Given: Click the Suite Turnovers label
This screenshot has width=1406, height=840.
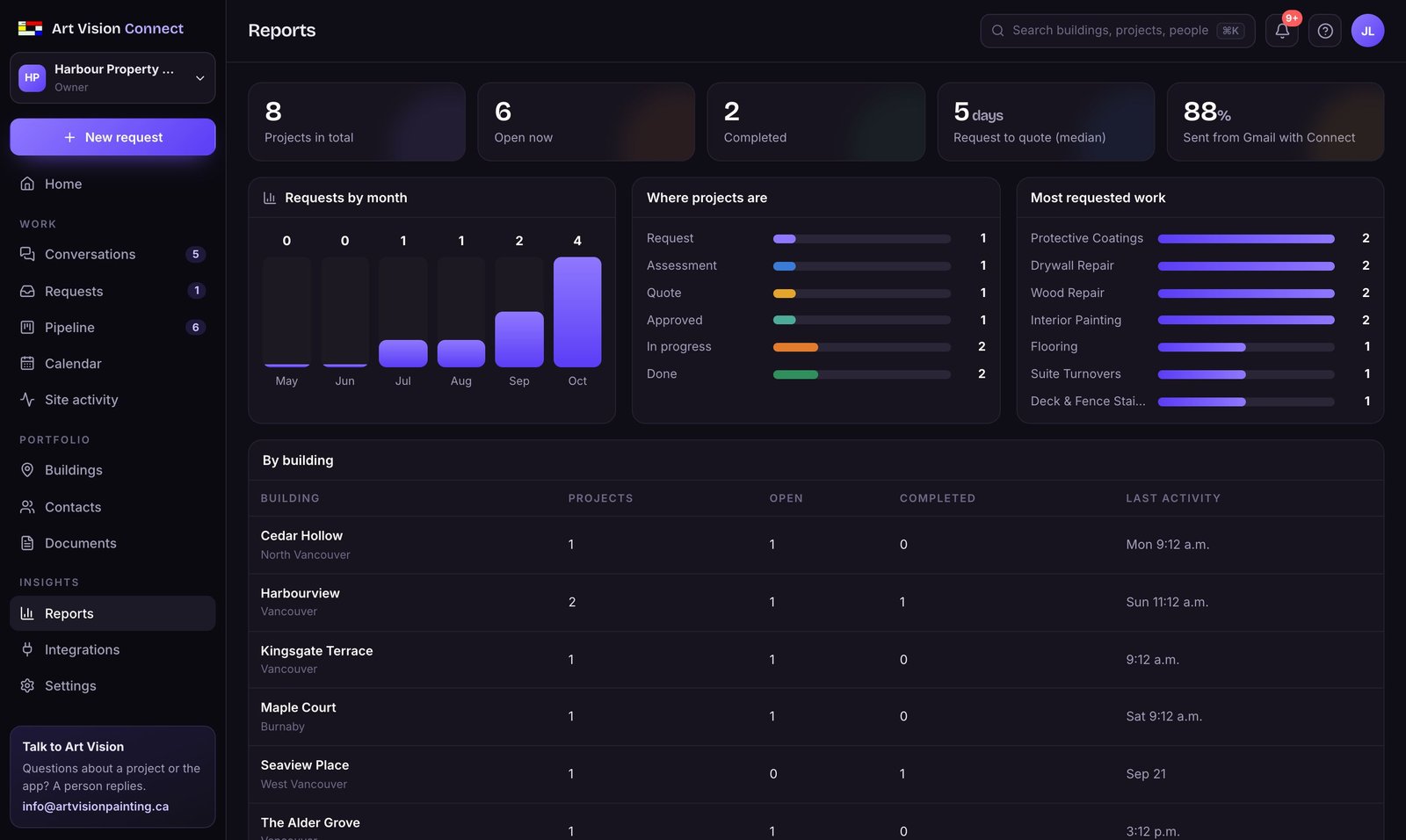Looking at the screenshot, I should (1076, 374).
